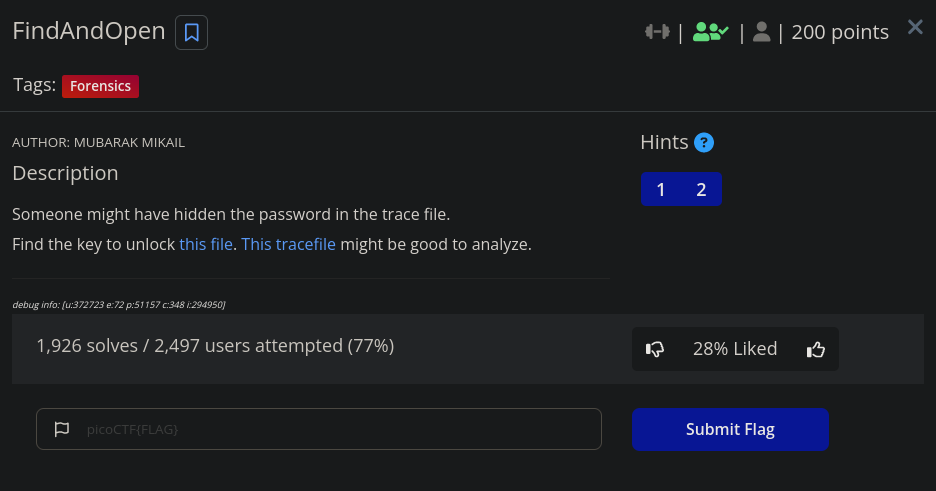
Task: Click the Hints question mark icon
Action: 704,143
